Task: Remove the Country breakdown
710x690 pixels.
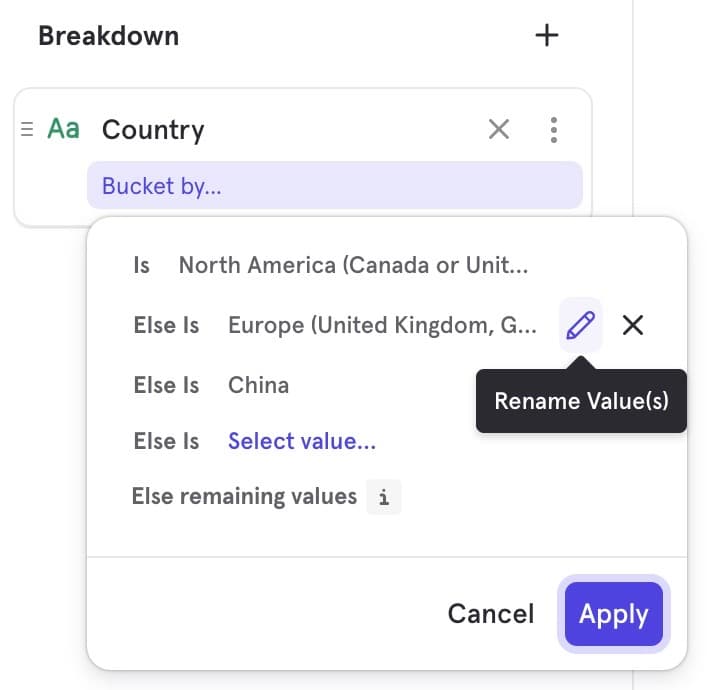Action: 498,129
